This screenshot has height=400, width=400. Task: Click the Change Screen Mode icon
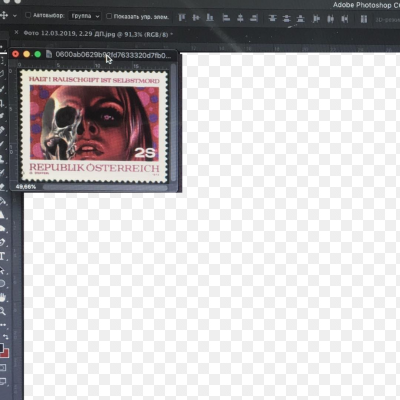[x=3, y=381]
